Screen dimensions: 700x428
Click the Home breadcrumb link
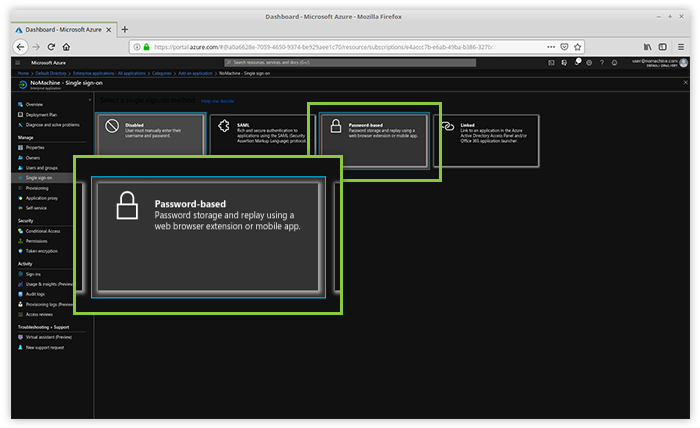point(23,73)
